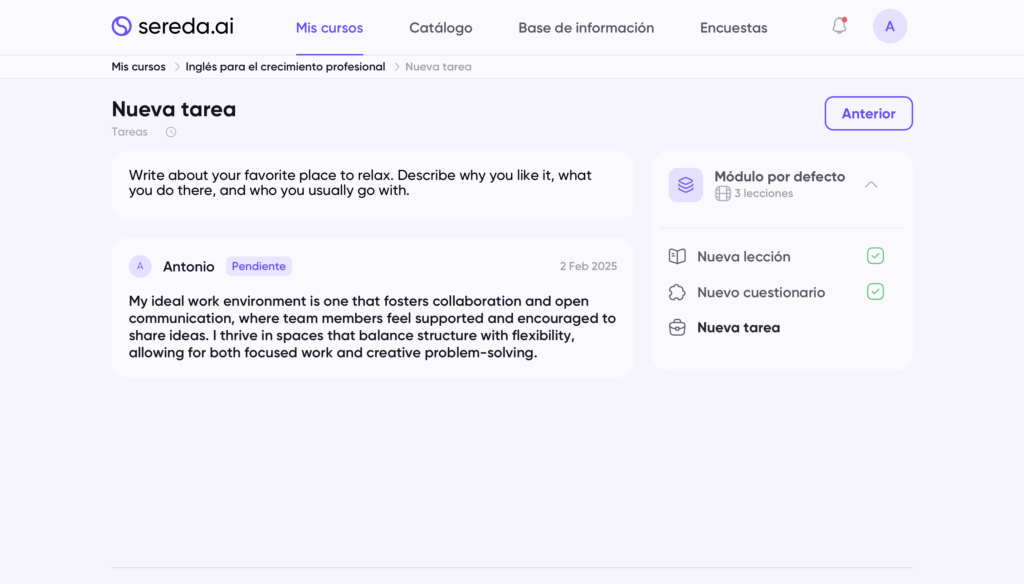Screen dimensions: 1024x584
Task: Open the user avatar menu
Action: [889, 26]
